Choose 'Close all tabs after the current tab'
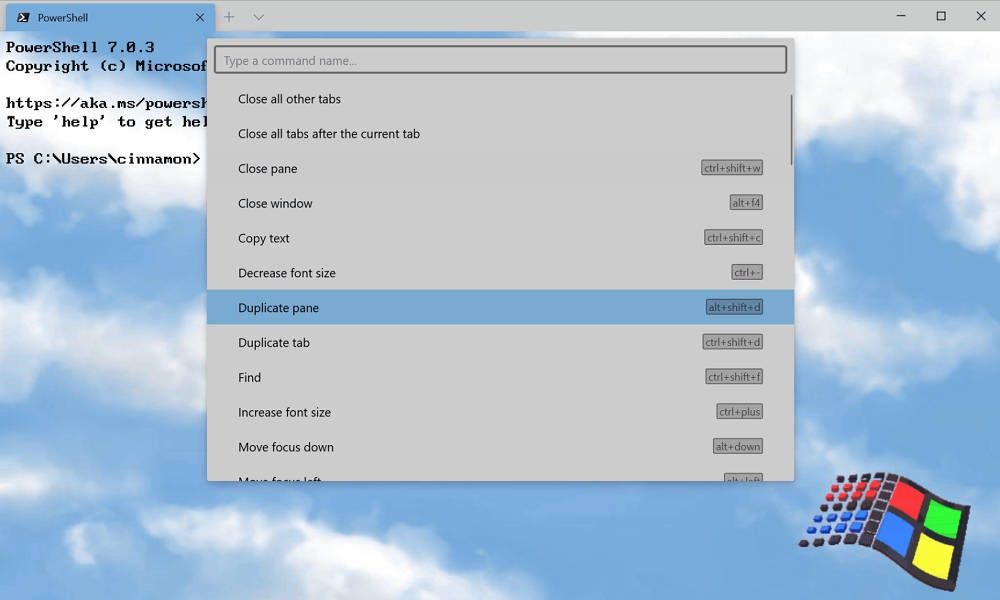 coord(500,134)
